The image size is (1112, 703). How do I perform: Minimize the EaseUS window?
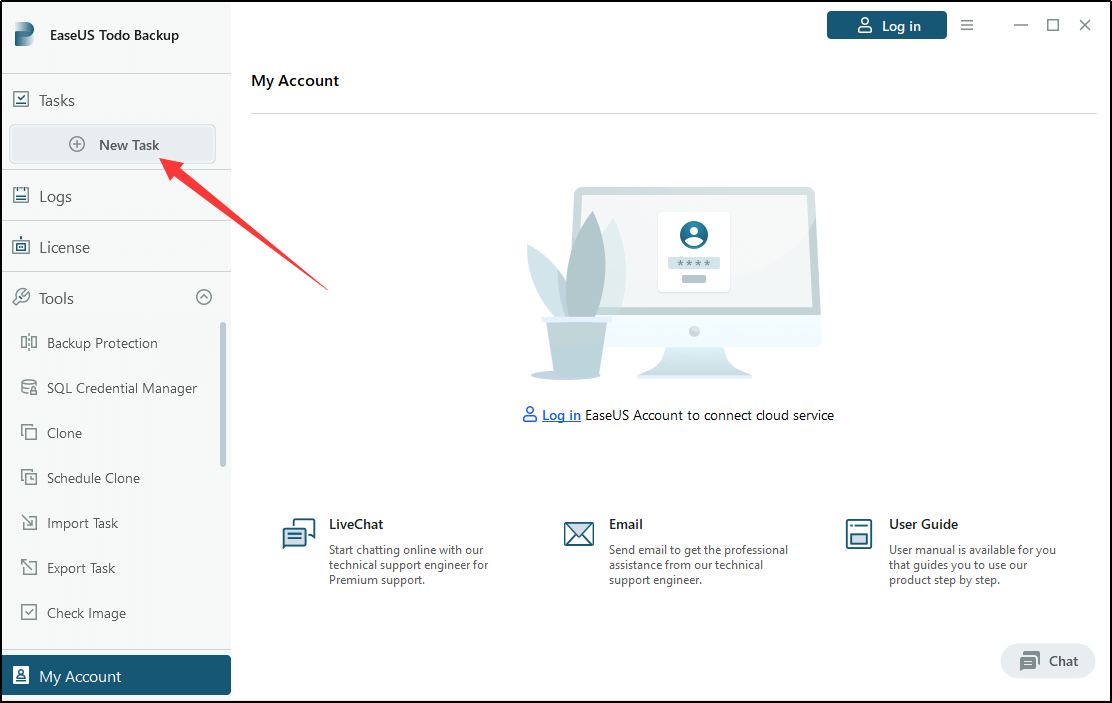(x=1021, y=25)
